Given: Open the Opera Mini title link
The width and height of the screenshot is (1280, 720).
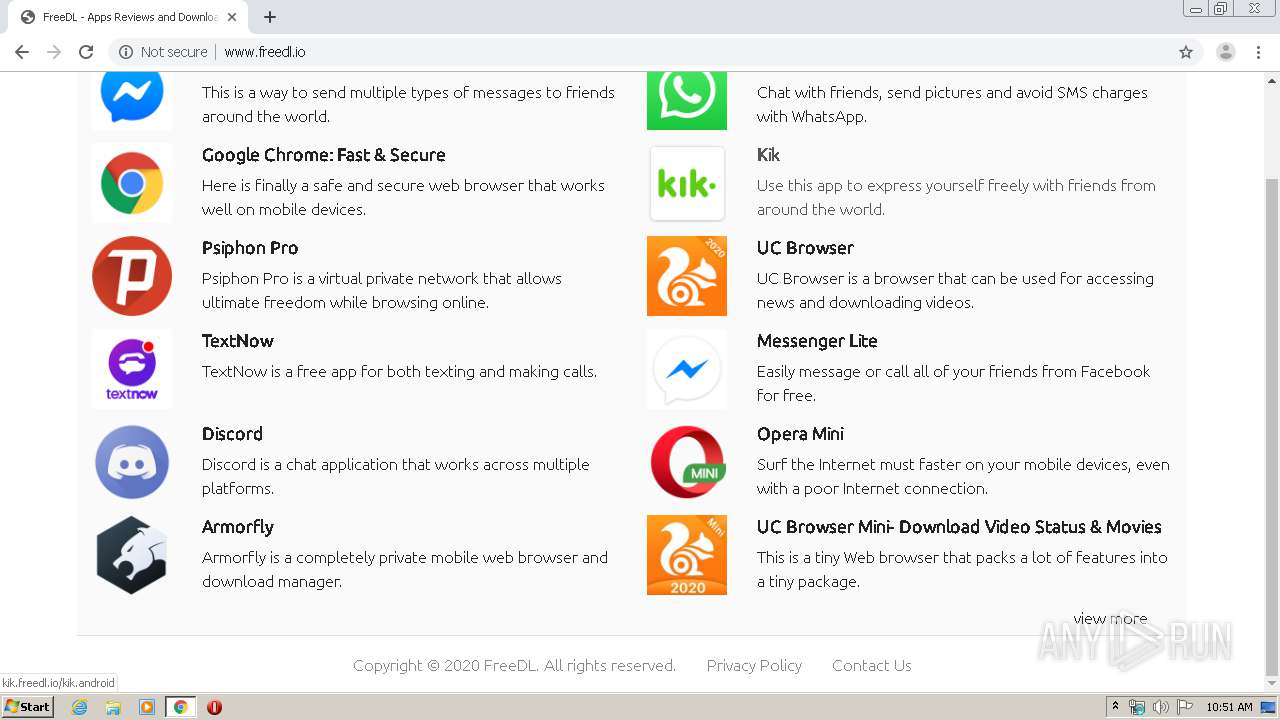Looking at the screenshot, I should point(800,434).
